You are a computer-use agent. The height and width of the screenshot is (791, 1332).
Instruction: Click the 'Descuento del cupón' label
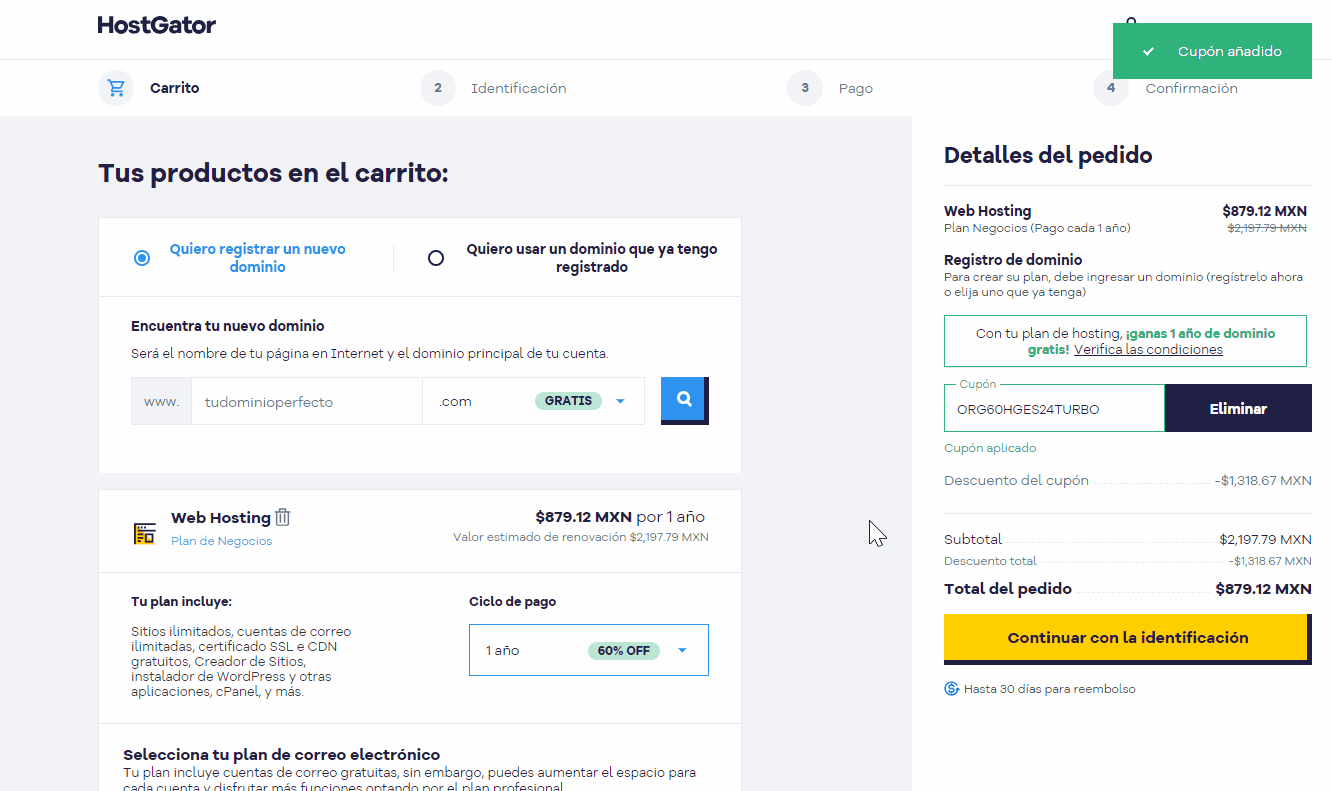tap(1016, 480)
